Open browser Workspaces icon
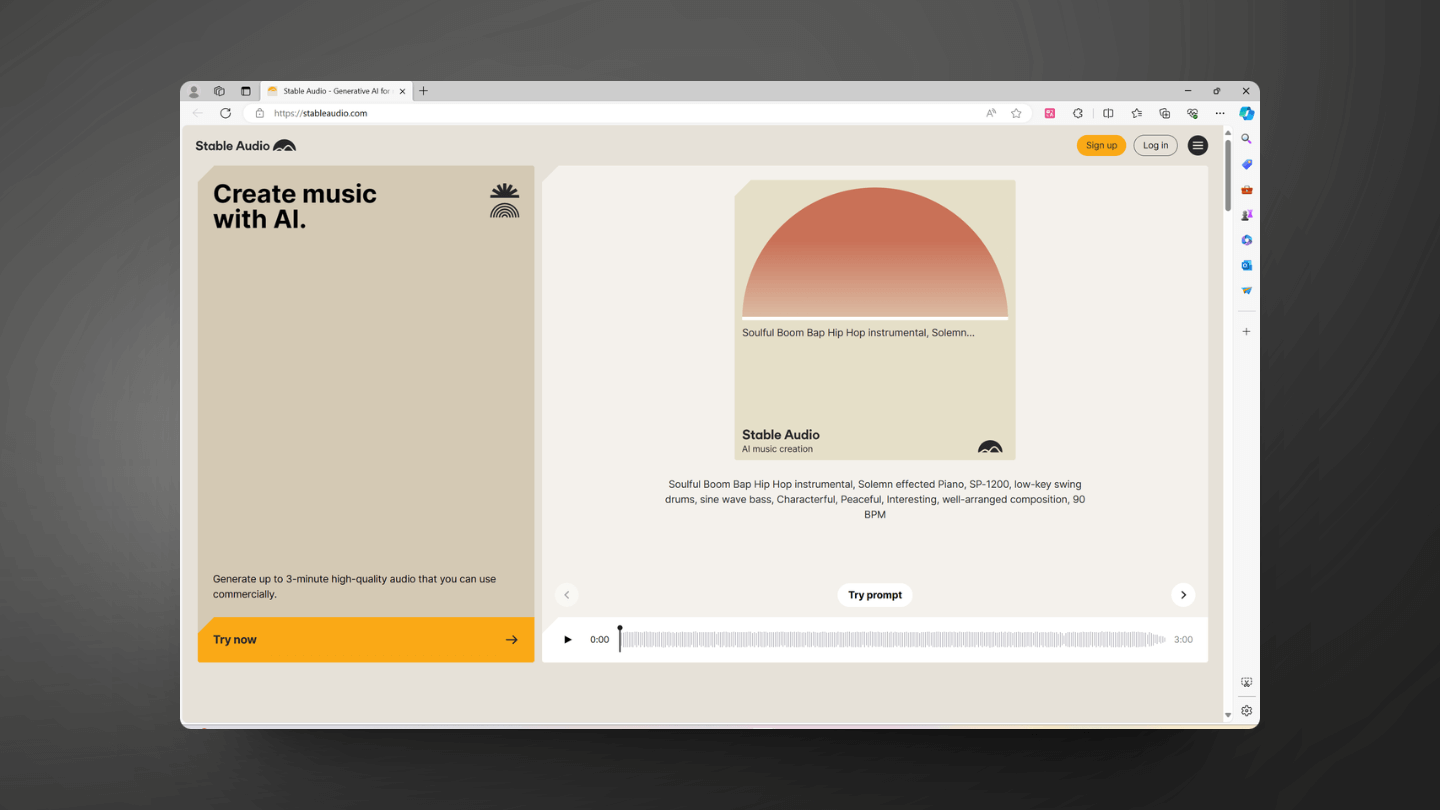The image size is (1440, 810). 219,91
